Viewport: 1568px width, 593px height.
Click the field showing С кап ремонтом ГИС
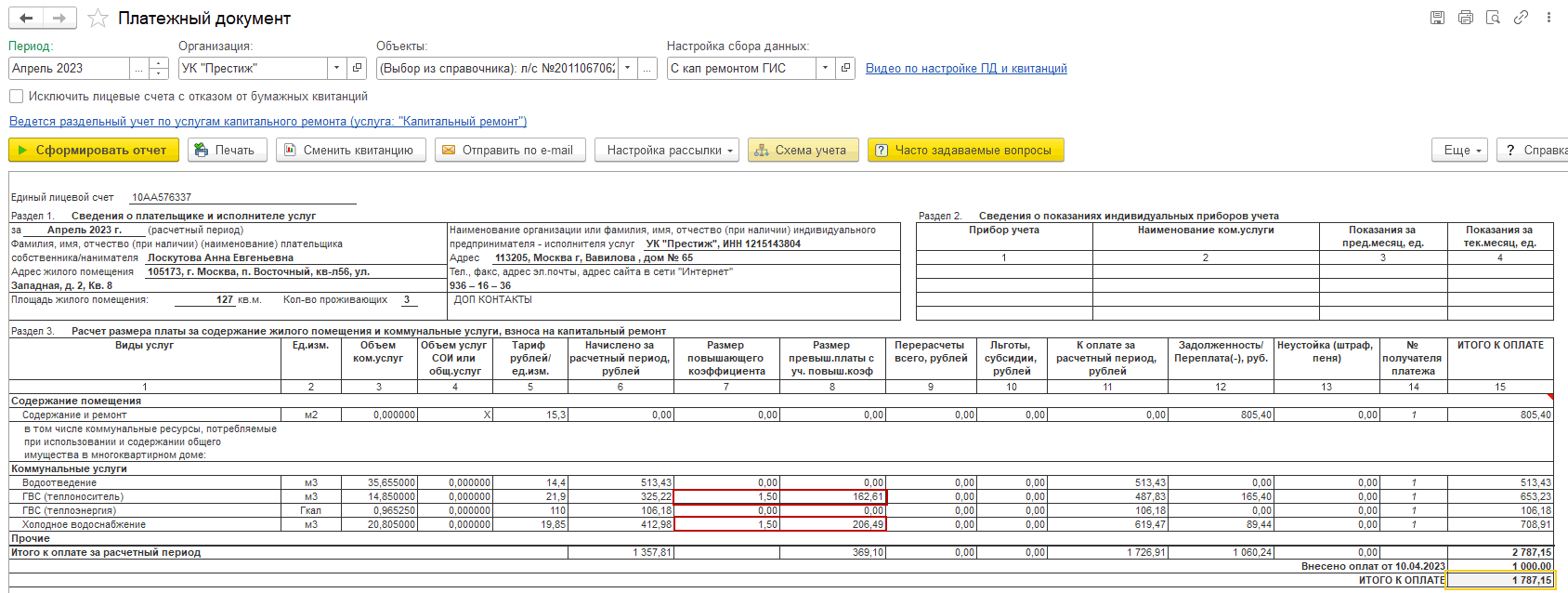tap(741, 68)
